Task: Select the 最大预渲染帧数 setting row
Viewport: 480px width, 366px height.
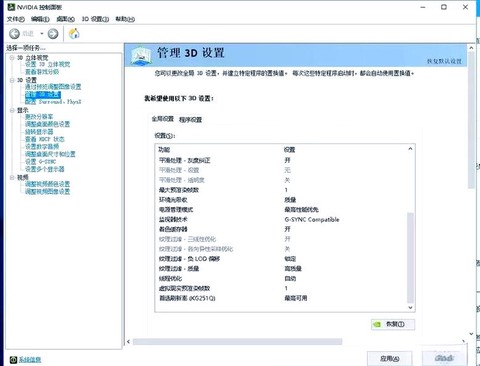Action: [281, 190]
